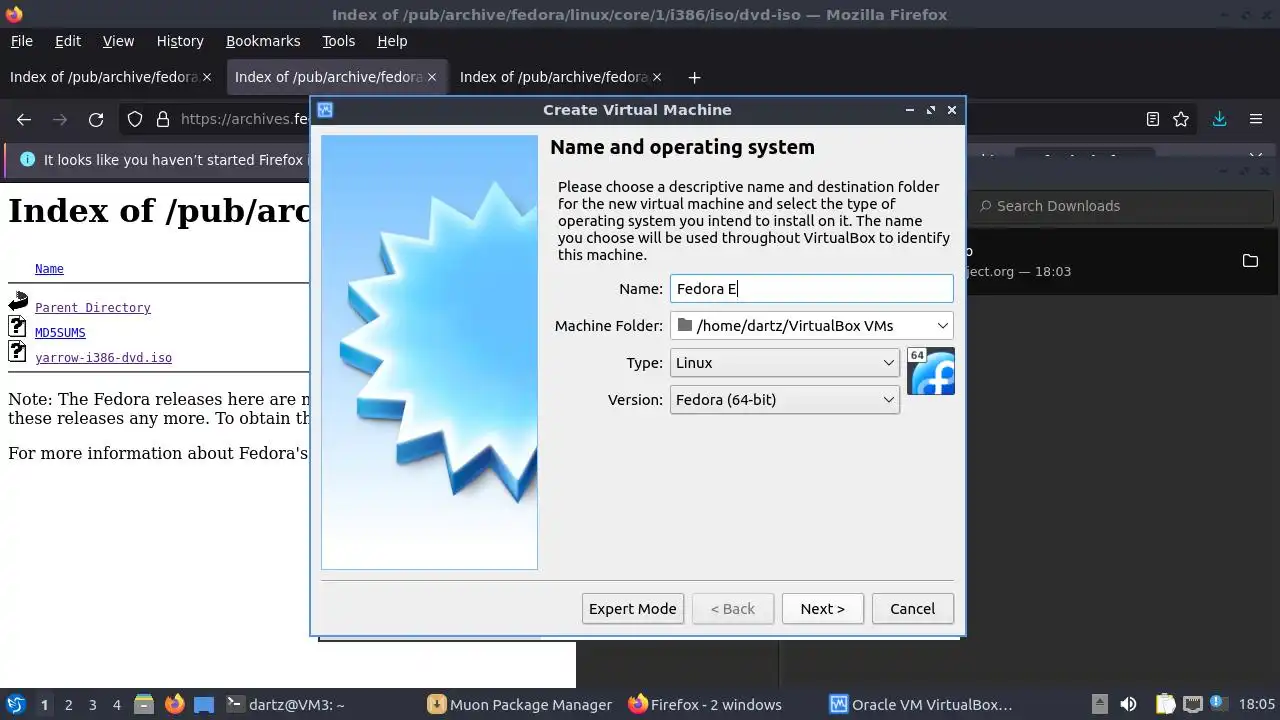The width and height of the screenshot is (1280, 720).
Task: Launch Firefox from taskbar quick launch
Action: tap(174, 704)
